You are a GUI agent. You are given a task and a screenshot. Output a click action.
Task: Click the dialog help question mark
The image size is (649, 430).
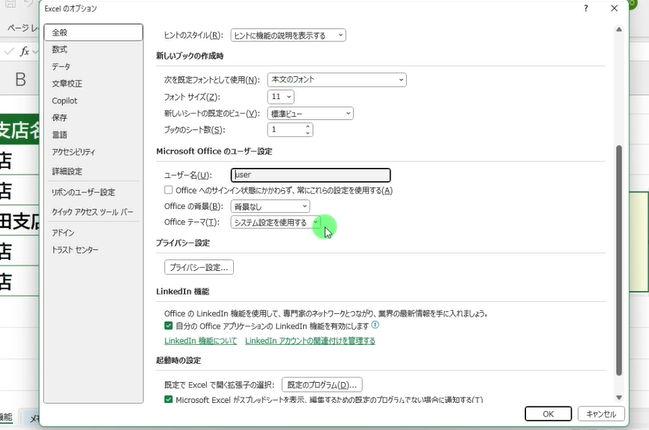586,8
